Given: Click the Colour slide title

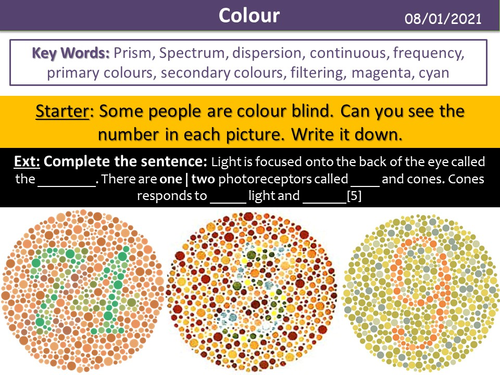Looking at the screenshot, I should (249, 16).
